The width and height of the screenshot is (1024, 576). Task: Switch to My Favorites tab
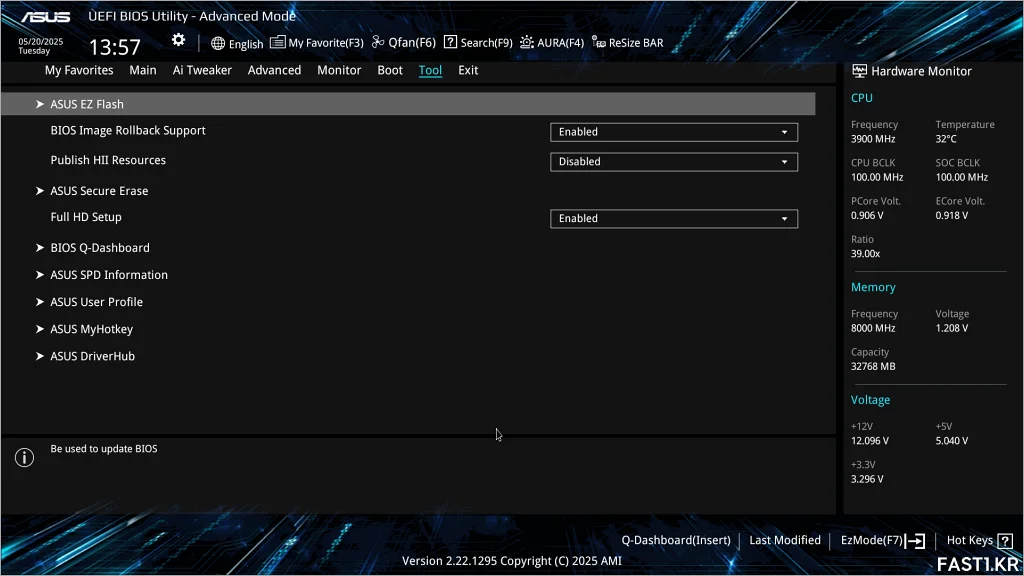click(79, 70)
